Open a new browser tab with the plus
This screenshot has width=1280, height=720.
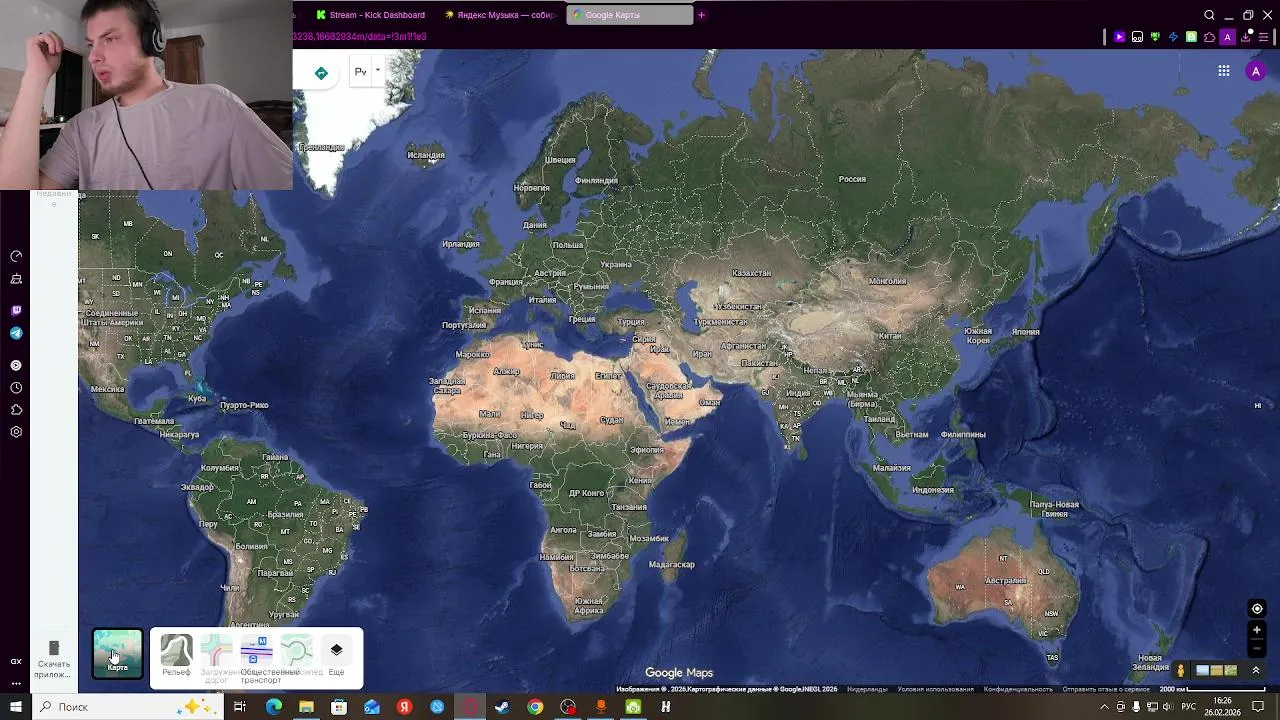click(x=701, y=15)
